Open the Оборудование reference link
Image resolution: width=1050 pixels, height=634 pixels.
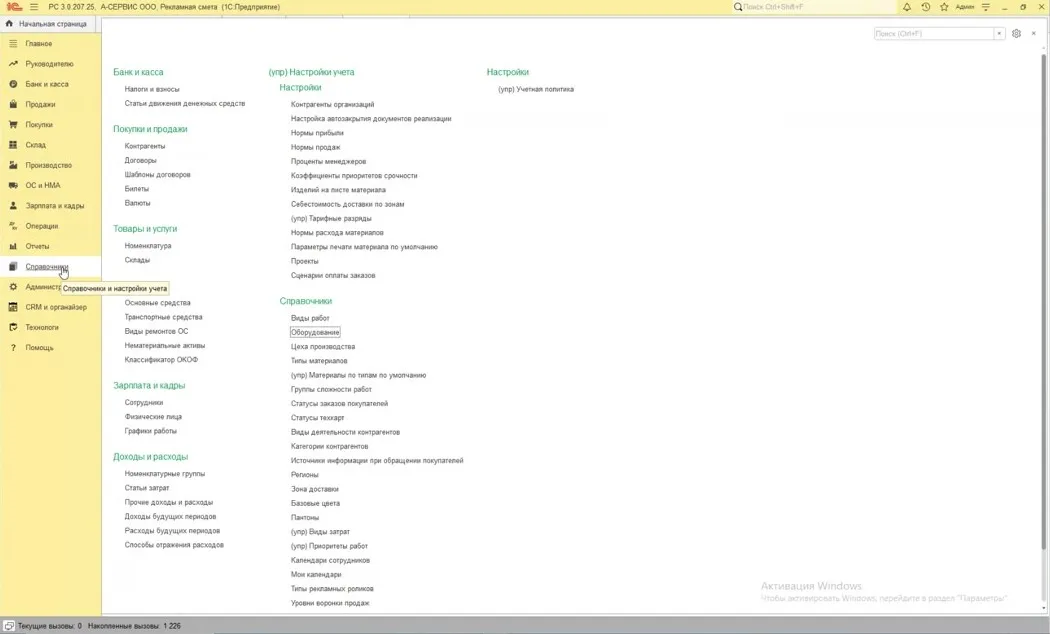point(315,333)
